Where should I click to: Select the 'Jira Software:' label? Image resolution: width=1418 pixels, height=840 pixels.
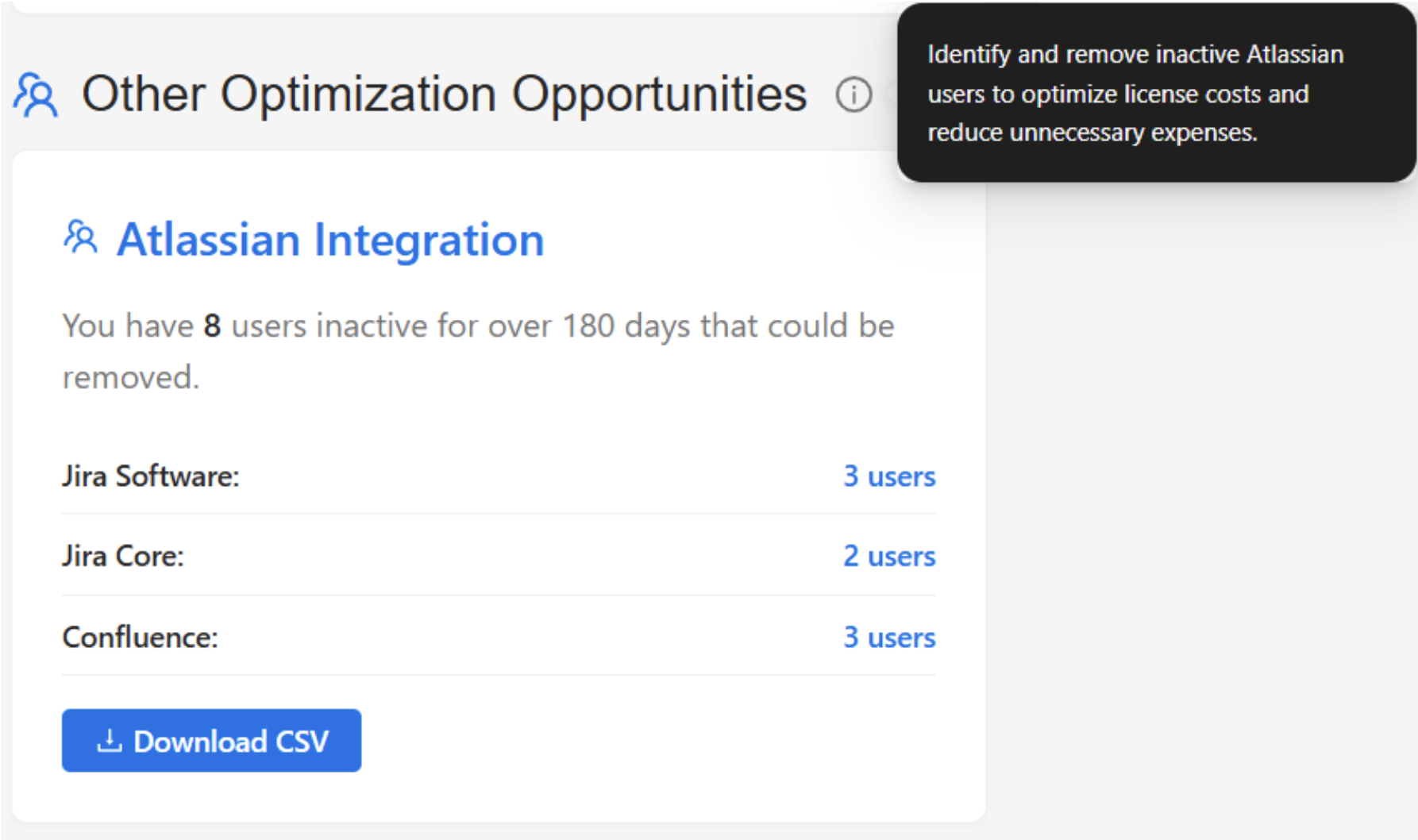[151, 476]
